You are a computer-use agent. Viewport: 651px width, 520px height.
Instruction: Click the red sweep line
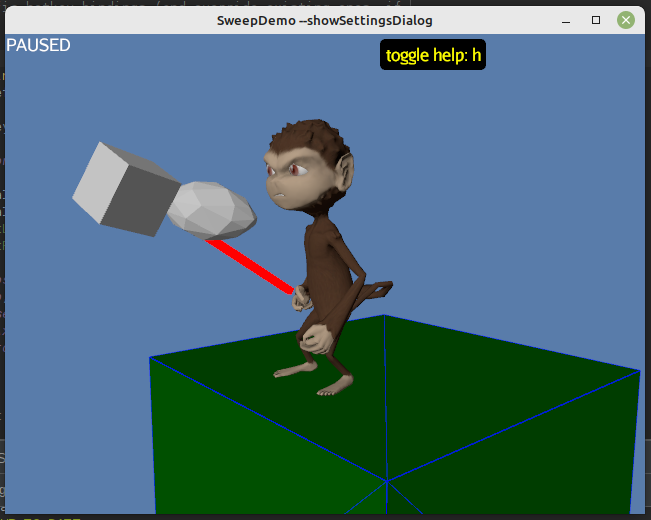pyautogui.click(x=250, y=267)
